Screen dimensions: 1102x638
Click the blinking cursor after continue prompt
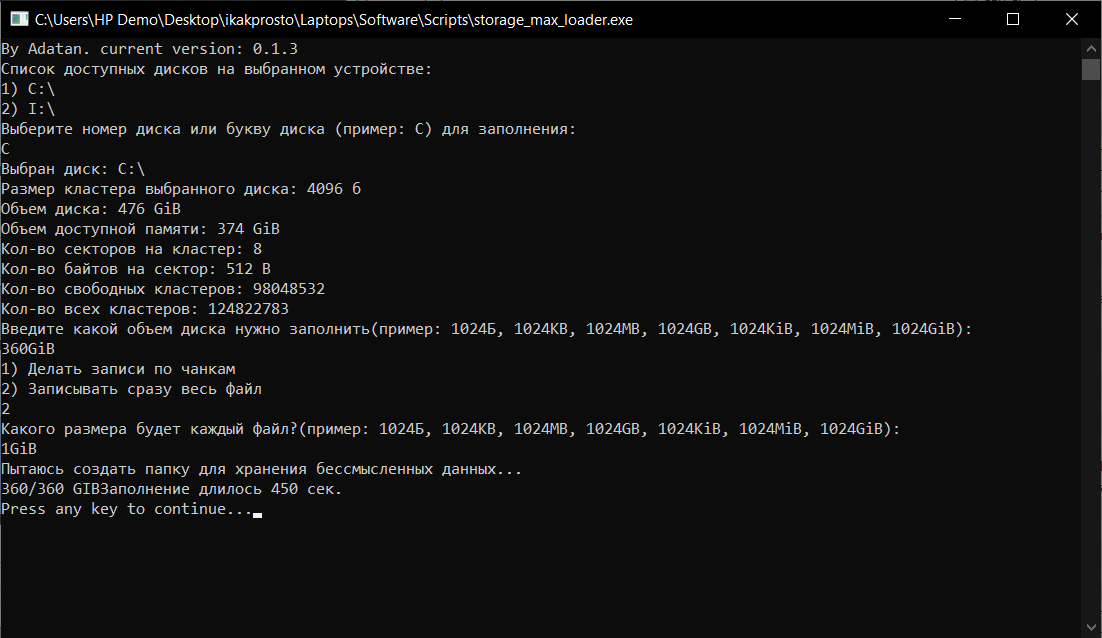coord(258,515)
